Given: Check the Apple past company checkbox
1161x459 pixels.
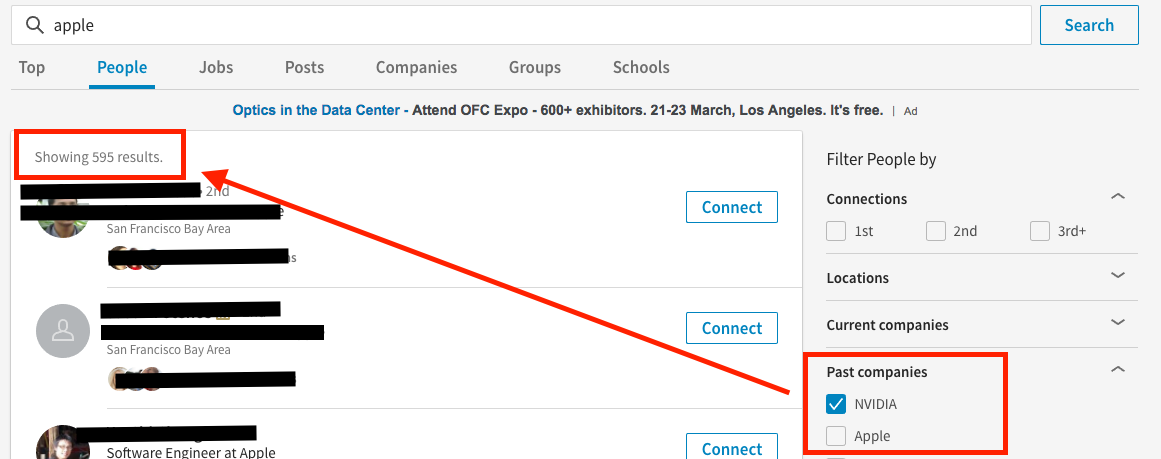Looking at the screenshot, I should click(836, 436).
